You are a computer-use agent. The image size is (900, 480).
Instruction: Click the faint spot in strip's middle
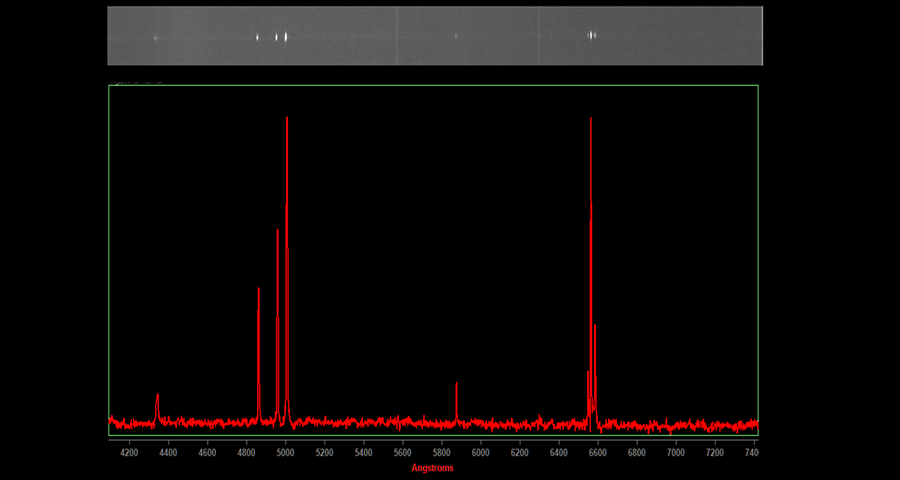click(456, 37)
